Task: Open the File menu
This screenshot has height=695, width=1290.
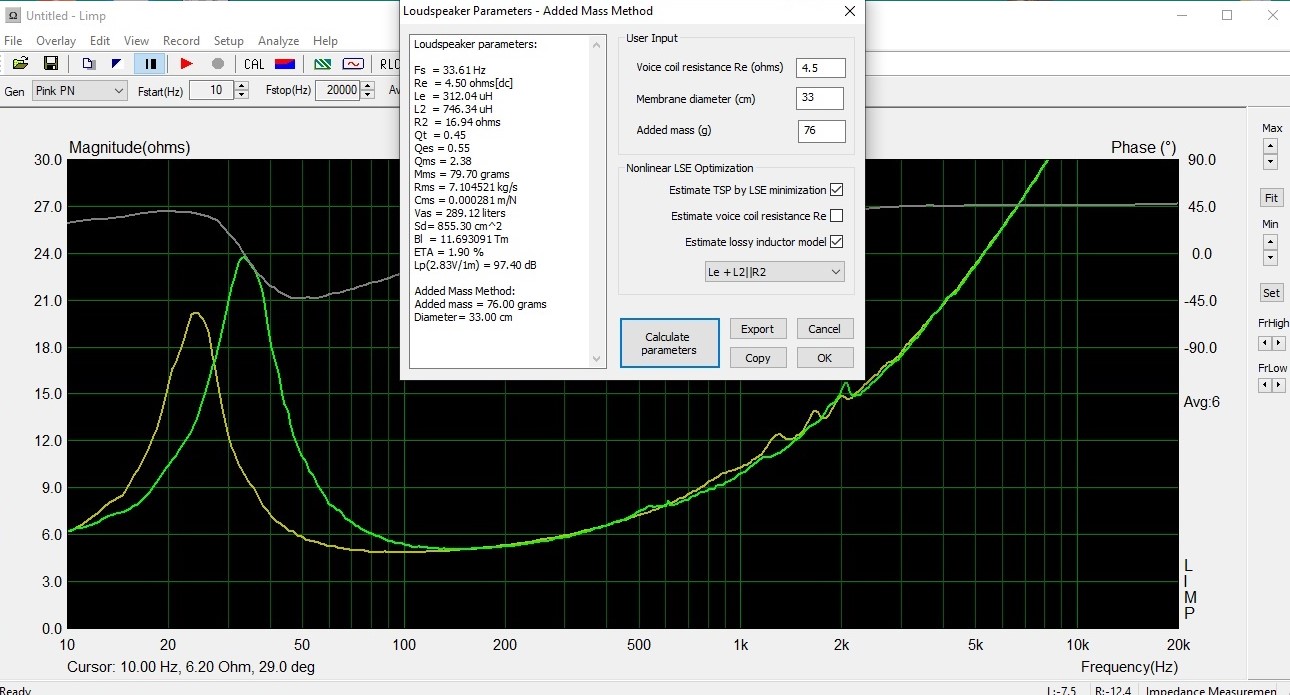Action: [x=13, y=41]
